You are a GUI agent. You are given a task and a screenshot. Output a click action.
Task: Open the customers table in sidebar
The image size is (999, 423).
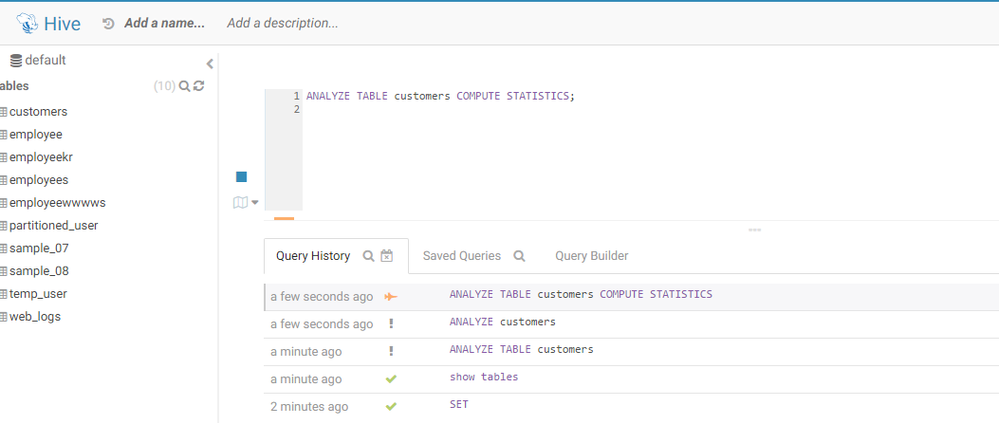(x=38, y=112)
